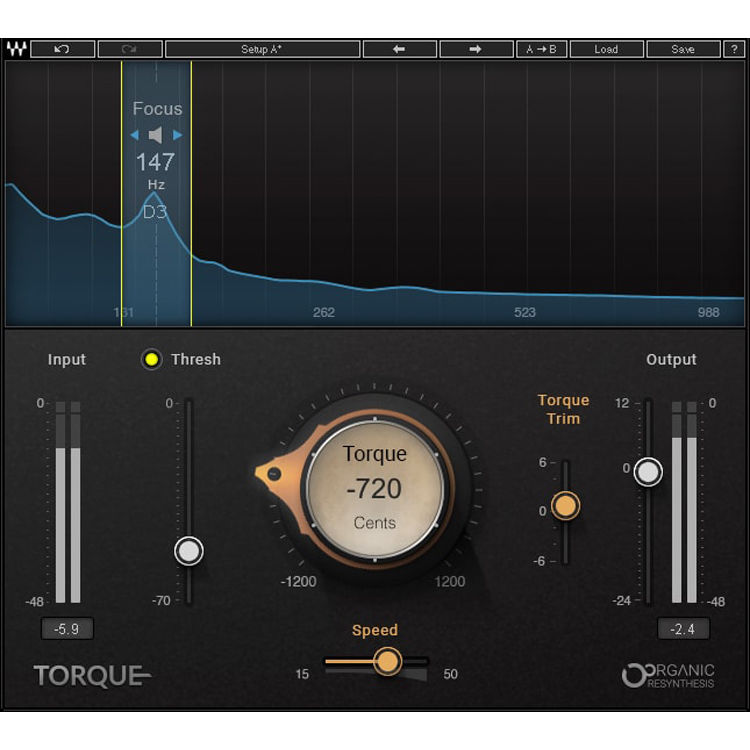Image resolution: width=750 pixels, height=750 pixels.
Task: Click the Output gain fader handle
Action: pyautogui.click(x=648, y=471)
